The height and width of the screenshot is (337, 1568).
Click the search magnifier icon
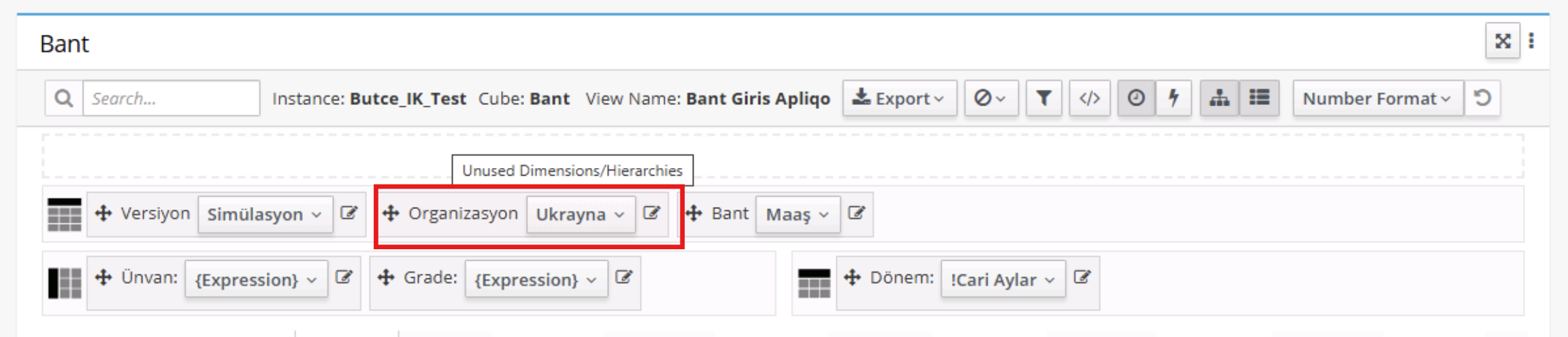pyautogui.click(x=64, y=99)
